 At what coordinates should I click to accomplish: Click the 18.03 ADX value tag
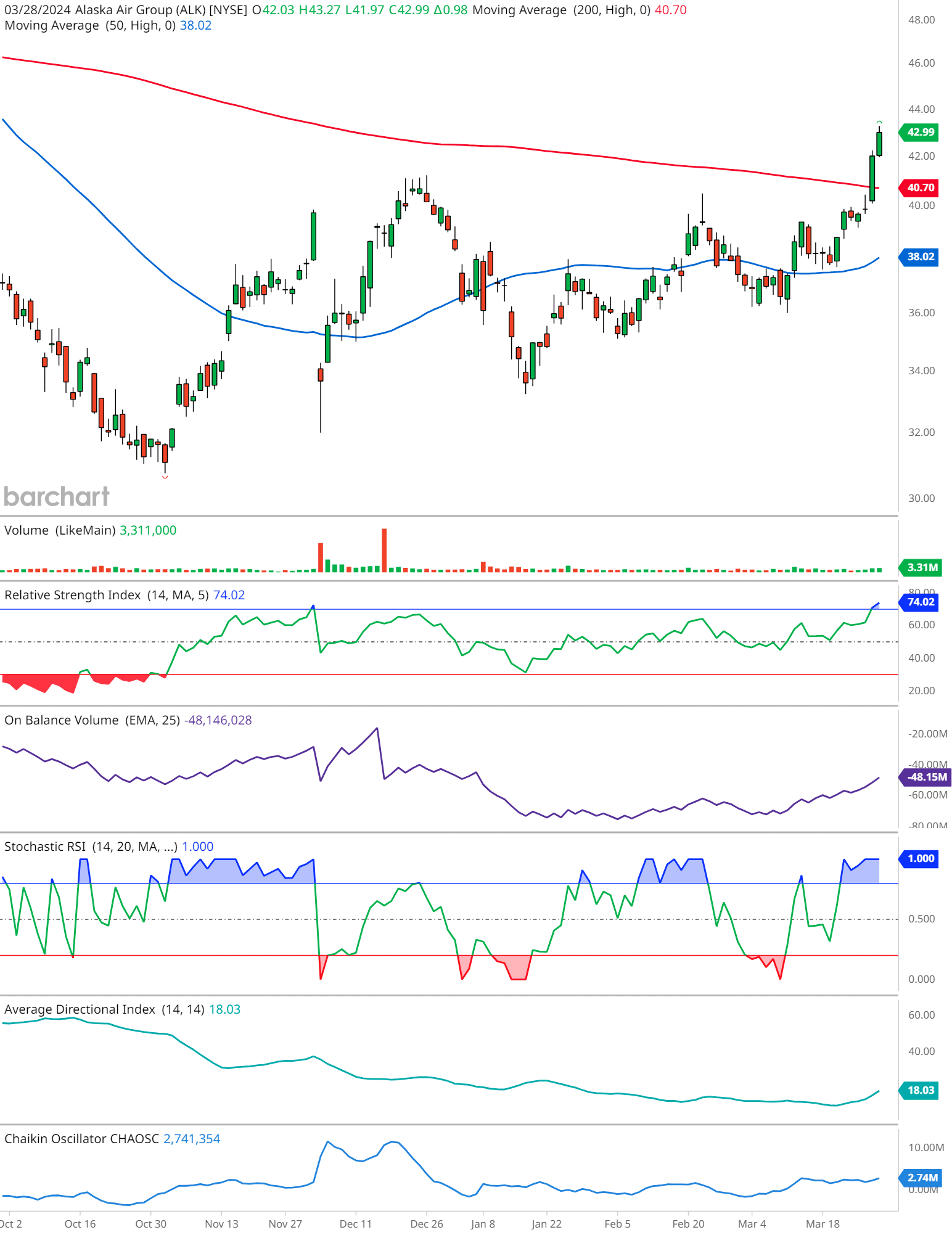click(920, 1090)
